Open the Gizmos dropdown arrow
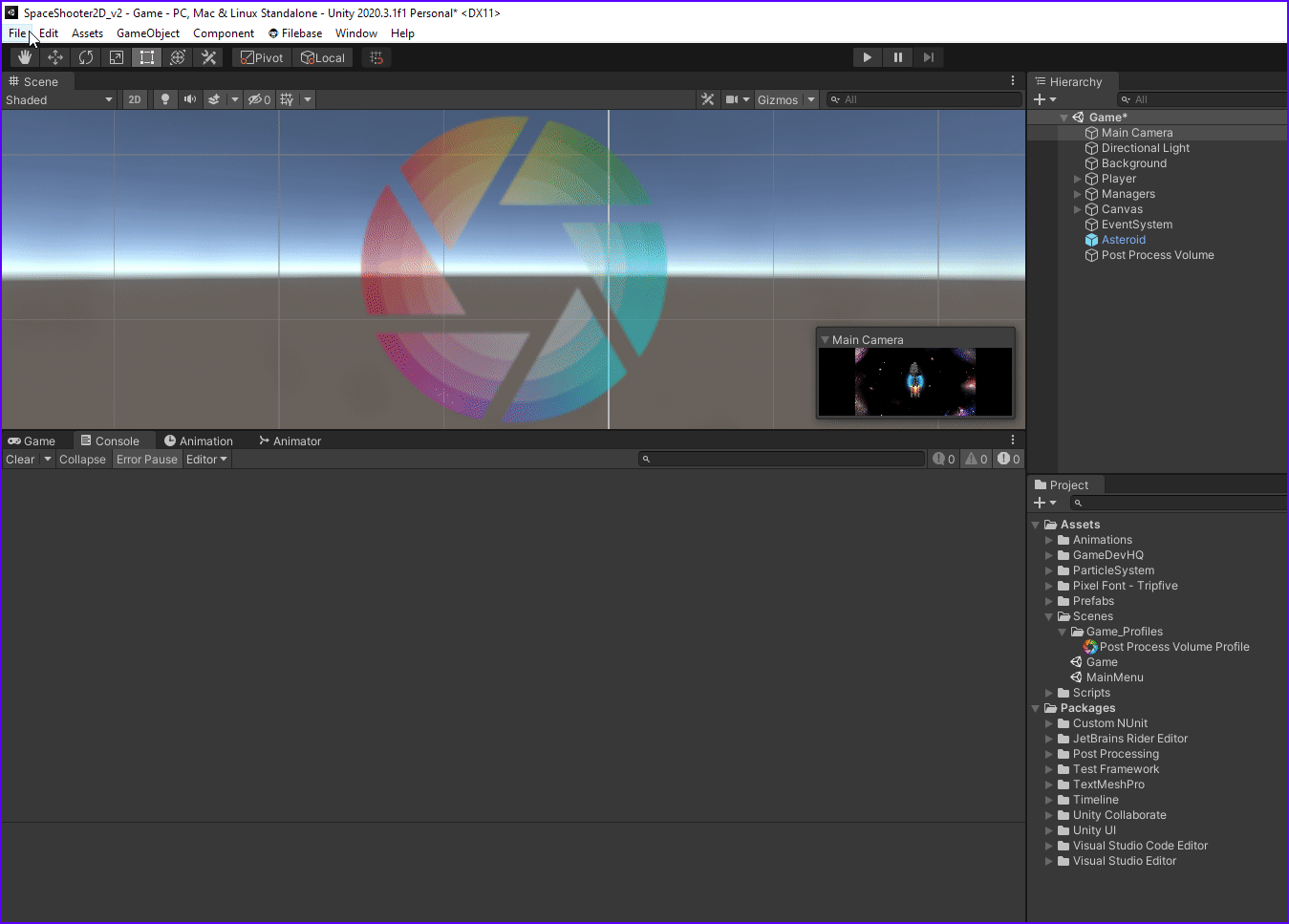The height and width of the screenshot is (924, 1289). click(x=811, y=99)
